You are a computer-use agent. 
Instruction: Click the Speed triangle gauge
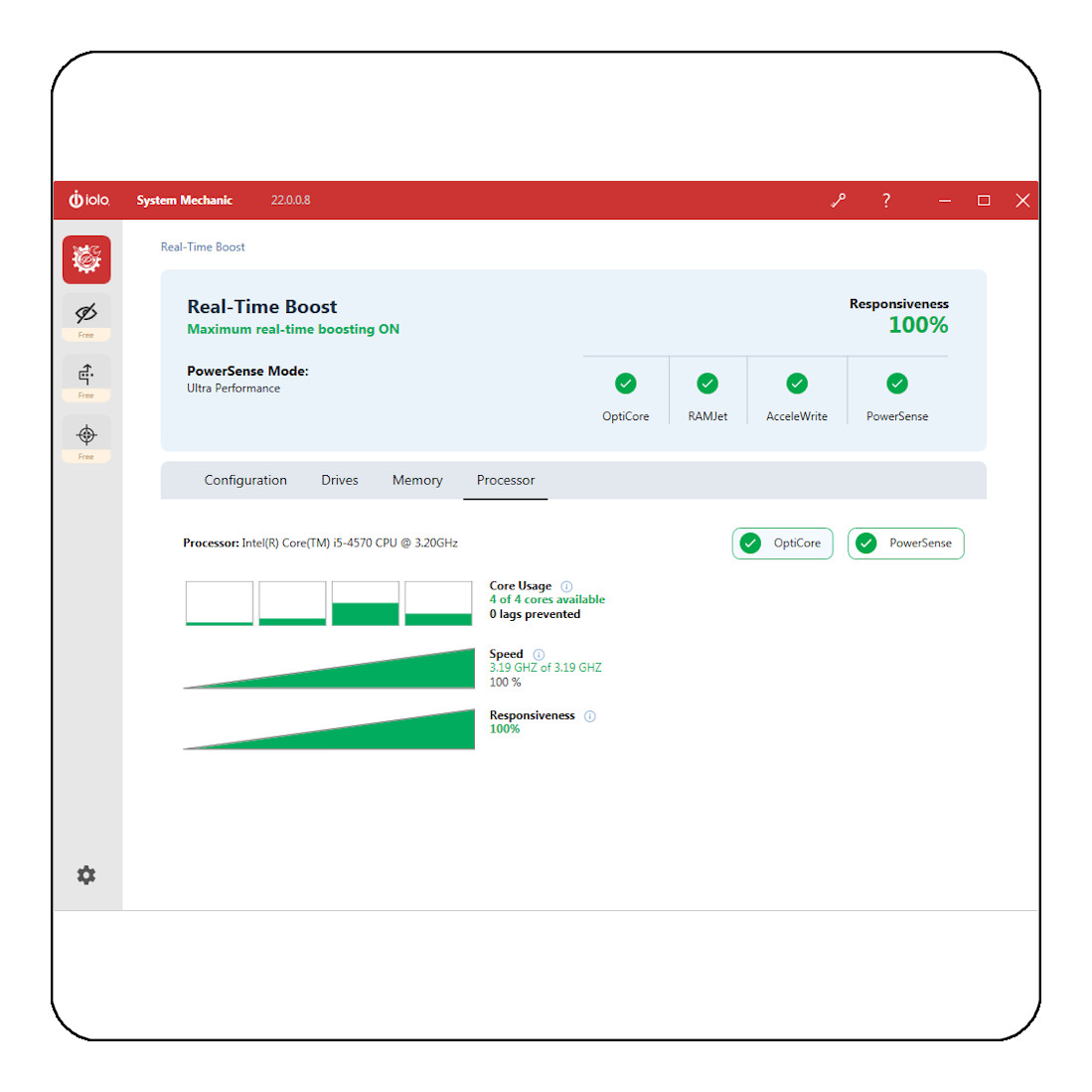click(x=329, y=669)
